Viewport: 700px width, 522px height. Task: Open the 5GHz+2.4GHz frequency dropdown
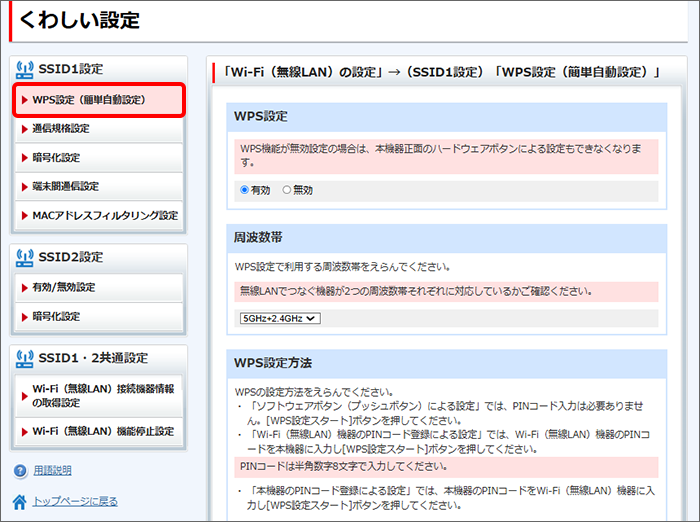coord(280,318)
